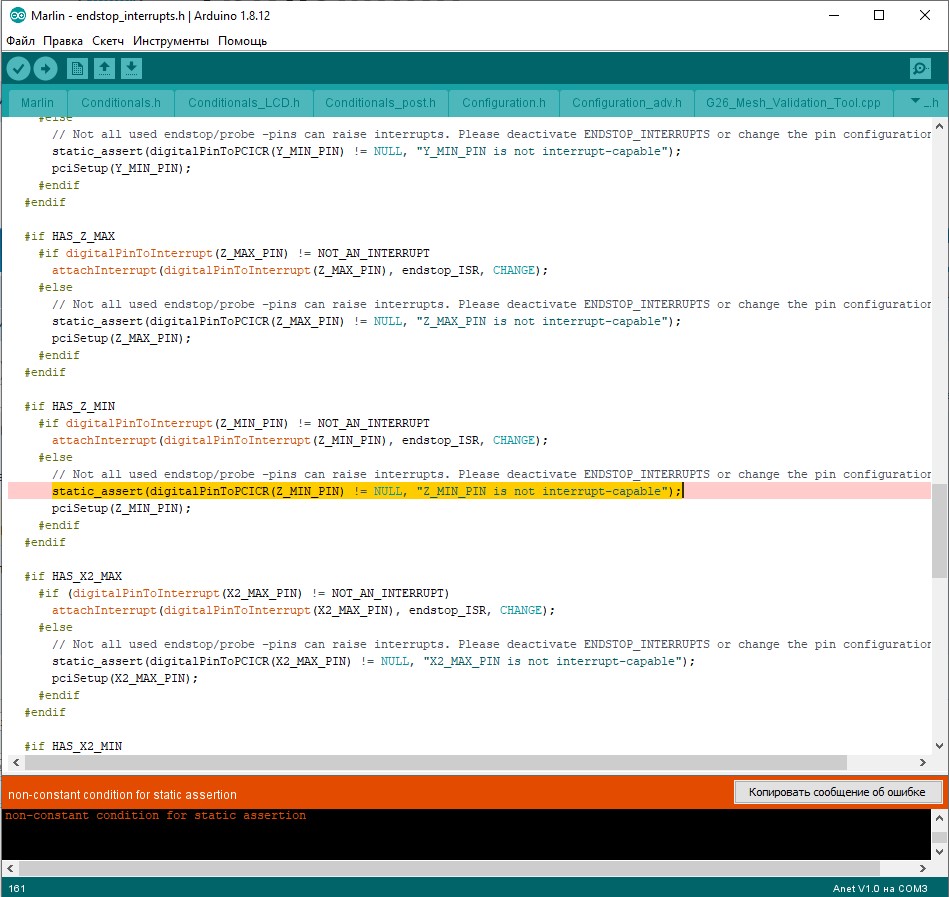Open the Помощь menu
This screenshot has height=897, width=949.
(x=242, y=41)
